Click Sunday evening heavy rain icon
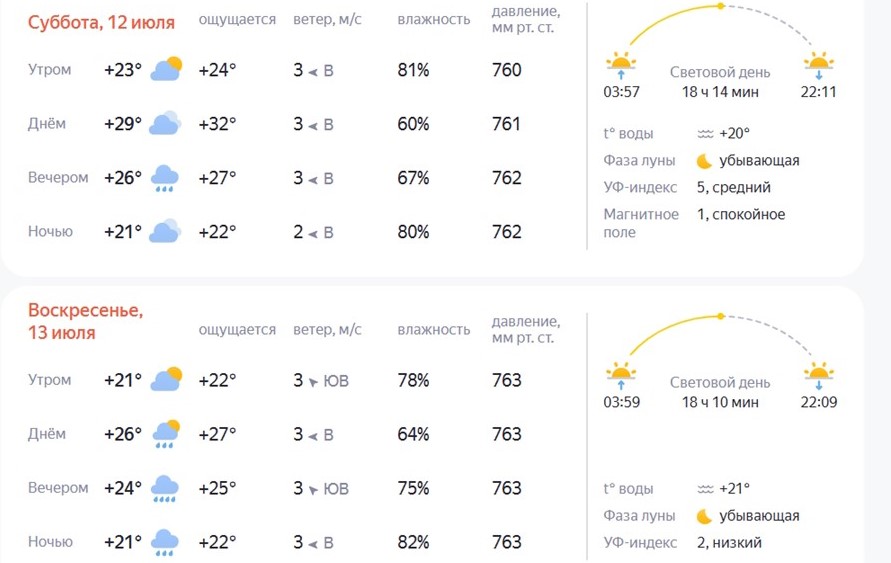 (x=165, y=489)
